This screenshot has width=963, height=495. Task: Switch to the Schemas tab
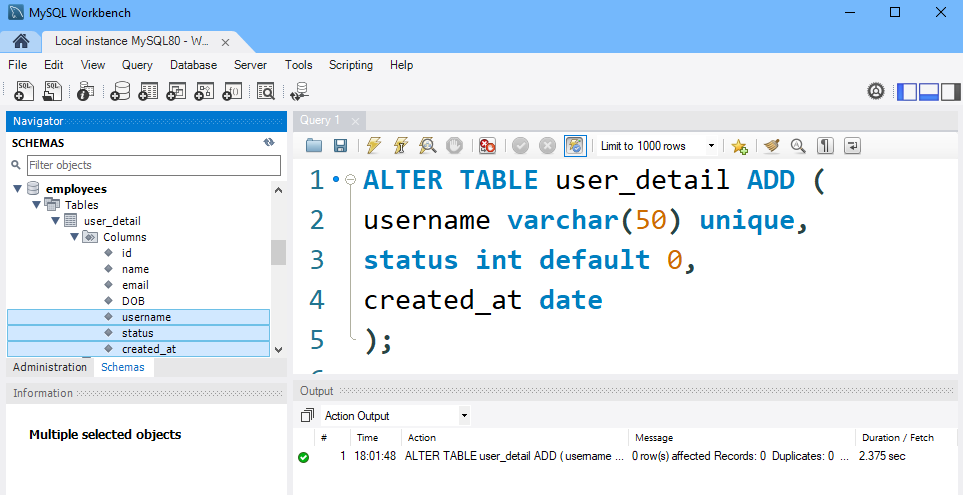(123, 367)
